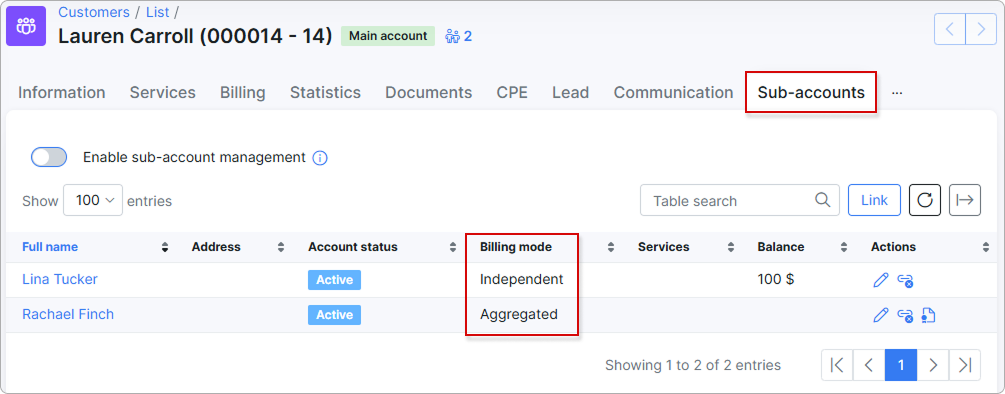Open the sub-accounts count icon showing 2
The image size is (1005, 394).
(458, 36)
